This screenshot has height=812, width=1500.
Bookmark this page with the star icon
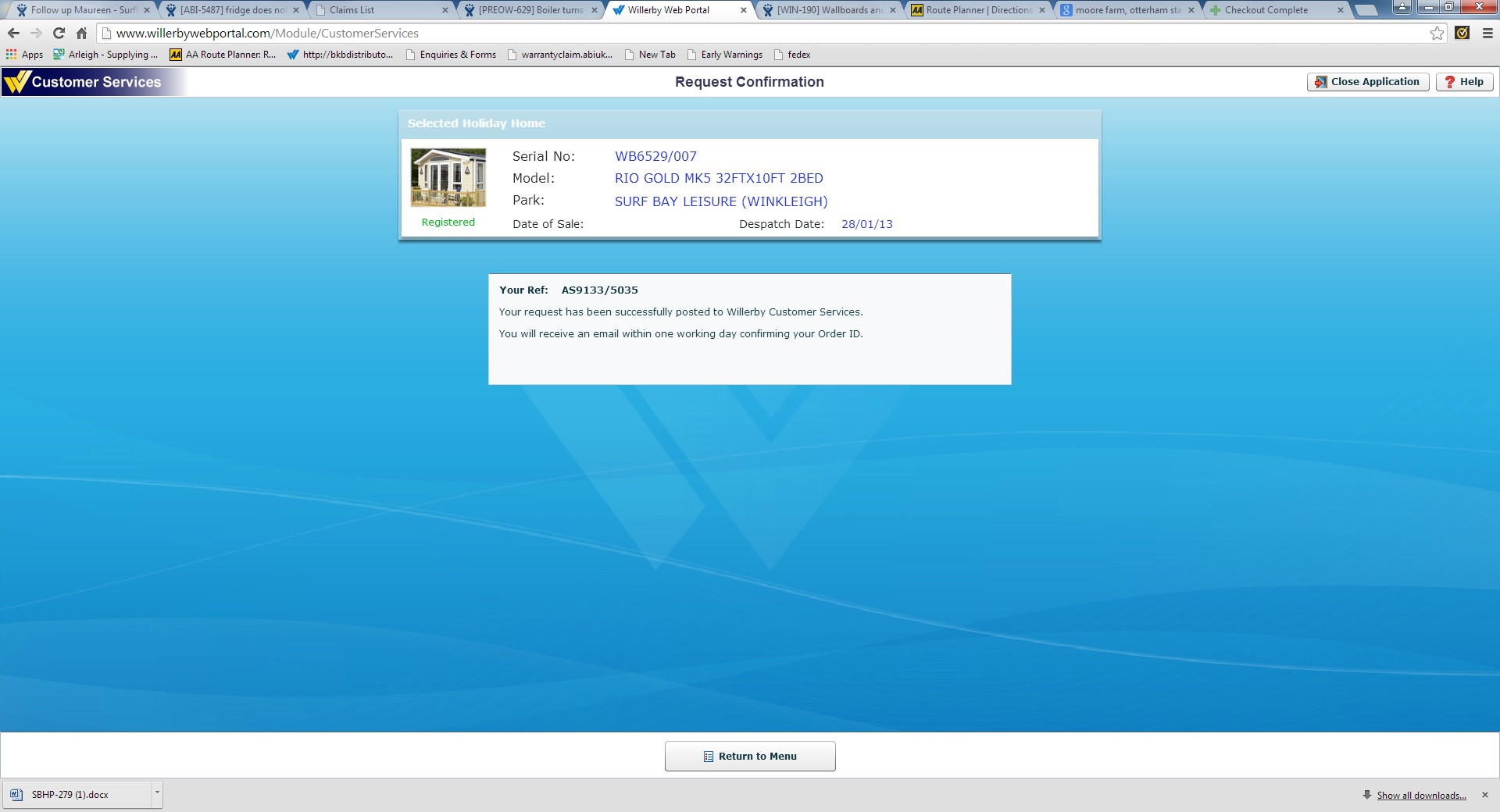[1437, 33]
